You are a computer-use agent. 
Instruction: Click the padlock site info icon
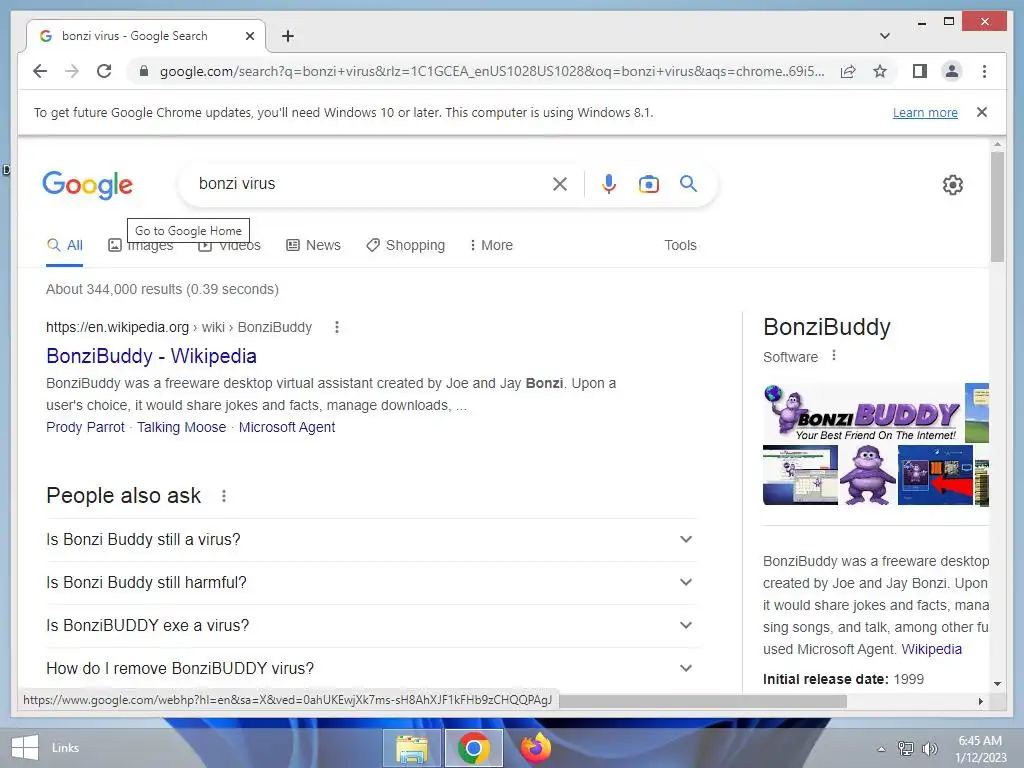144,71
